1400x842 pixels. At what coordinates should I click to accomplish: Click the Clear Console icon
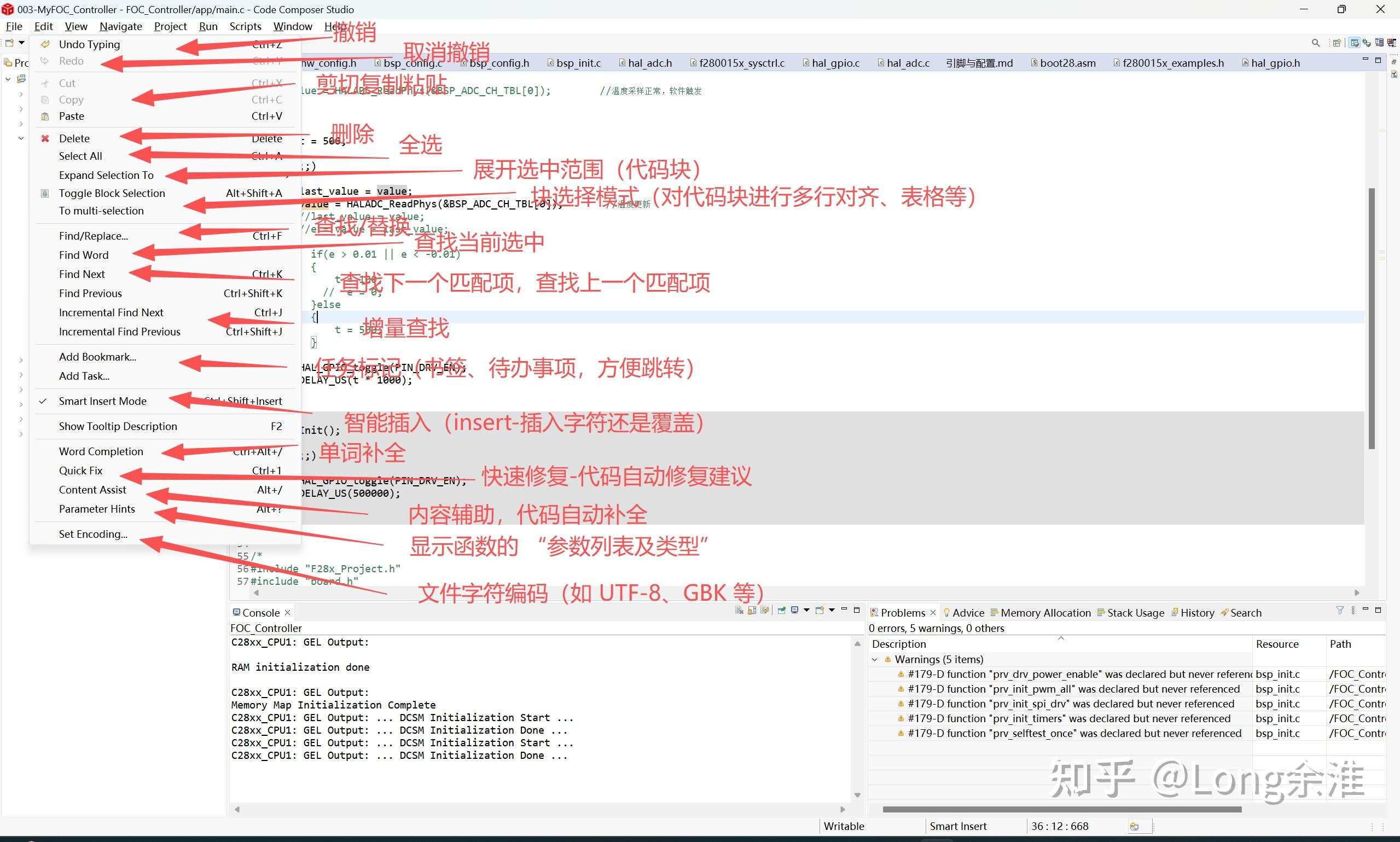point(740,612)
